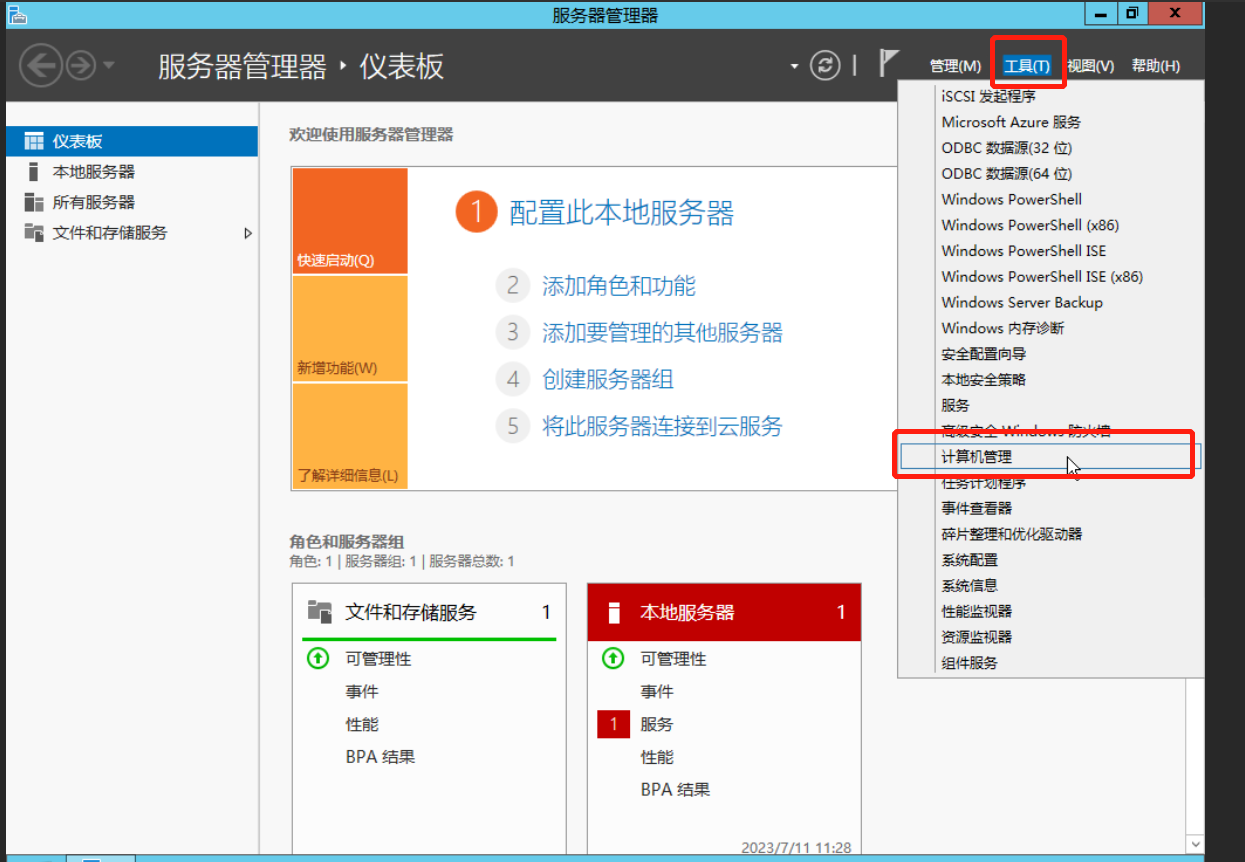Open the 视图(V) menu
The width and height of the screenshot is (1245, 862).
click(1090, 66)
